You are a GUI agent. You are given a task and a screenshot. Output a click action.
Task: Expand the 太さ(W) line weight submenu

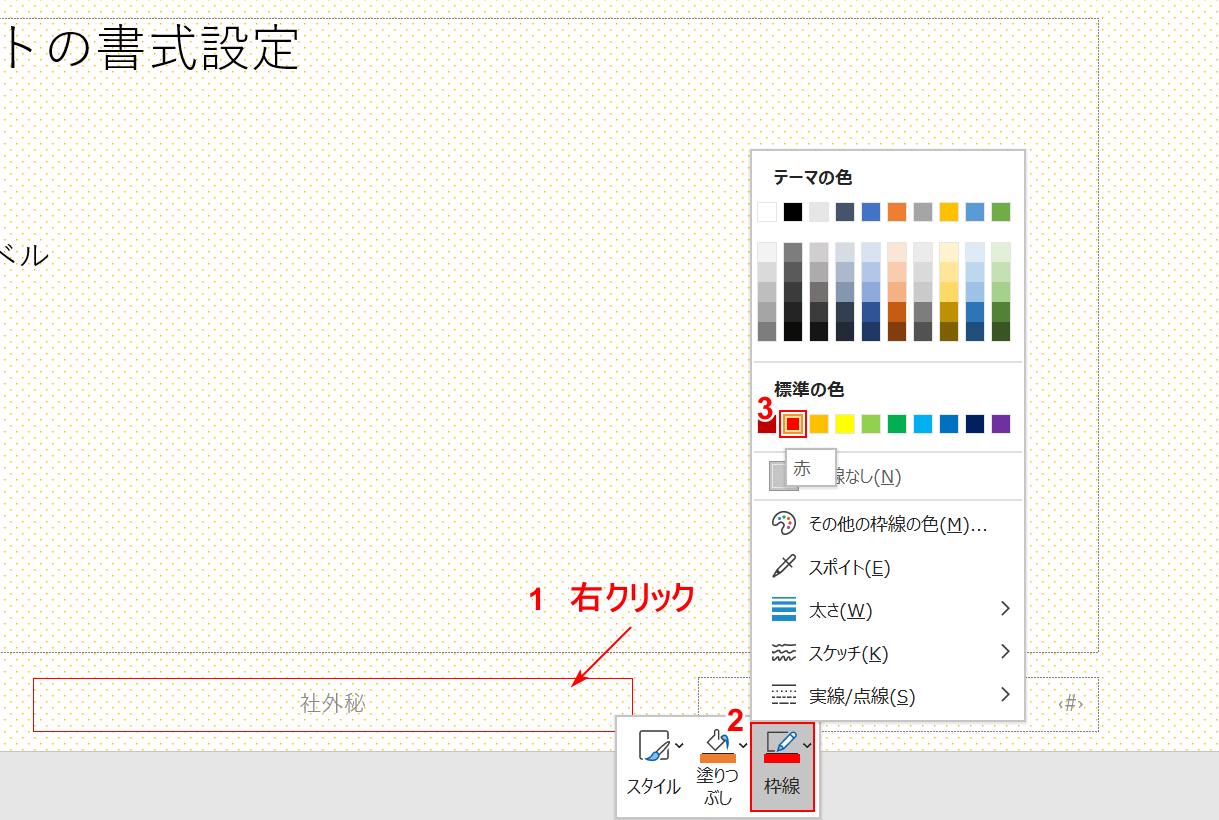point(890,609)
